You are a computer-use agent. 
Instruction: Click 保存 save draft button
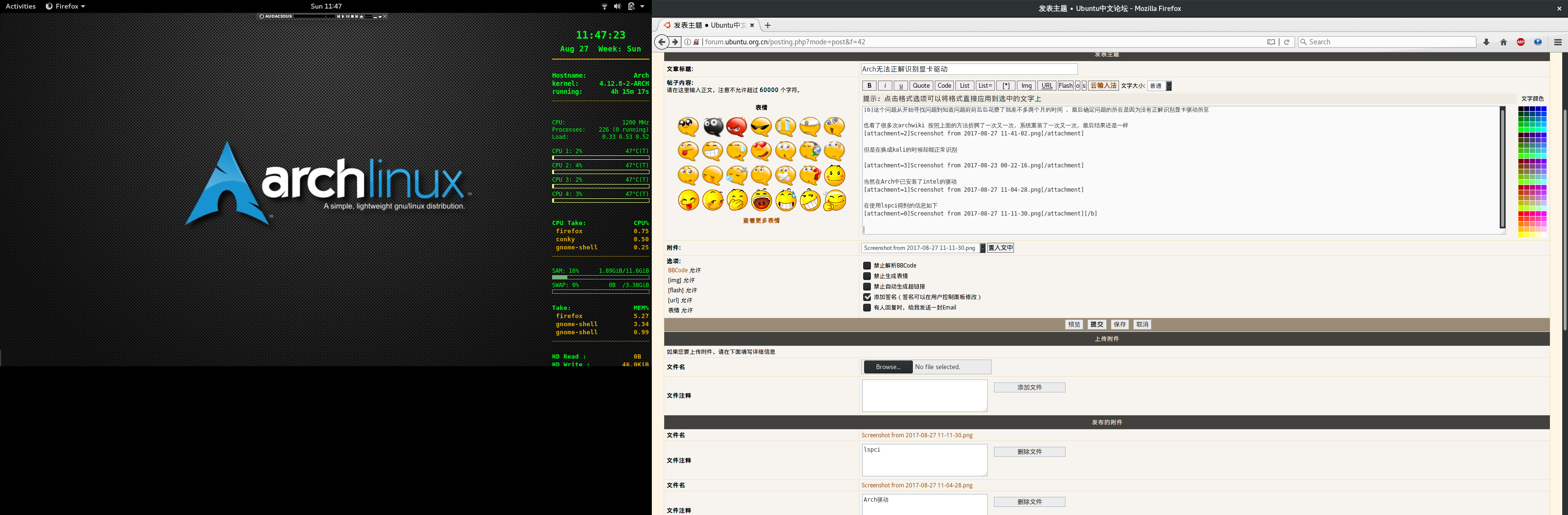pos(1119,325)
